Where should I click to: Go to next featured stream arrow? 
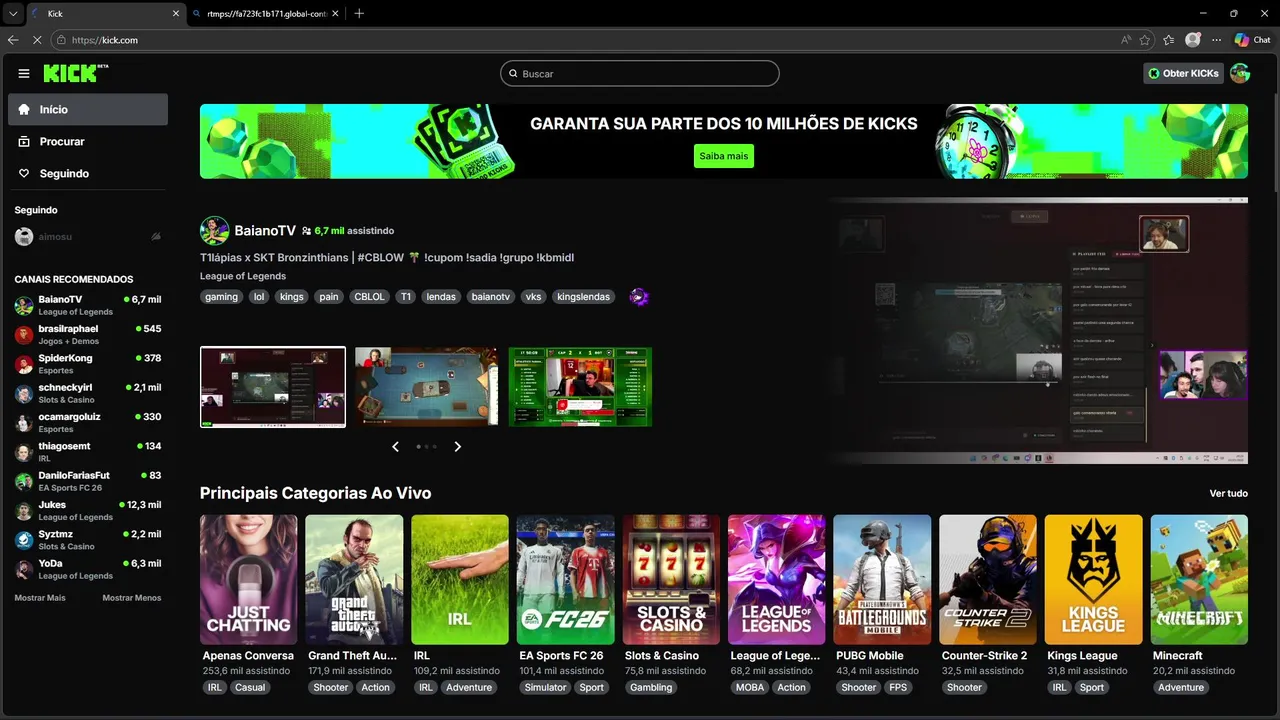pyautogui.click(x=458, y=447)
